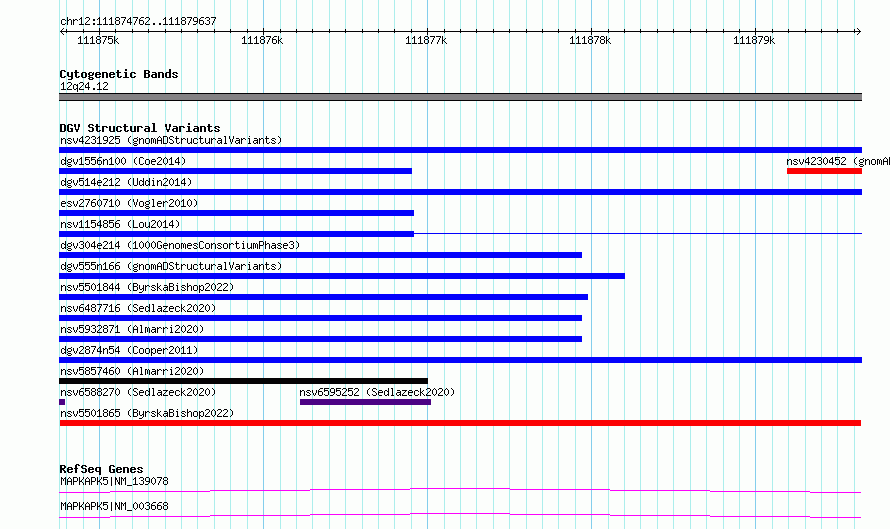Click the small purple nsv6588270 marker
The height and width of the screenshot is (529, 890).
click(x=62, y=402)
